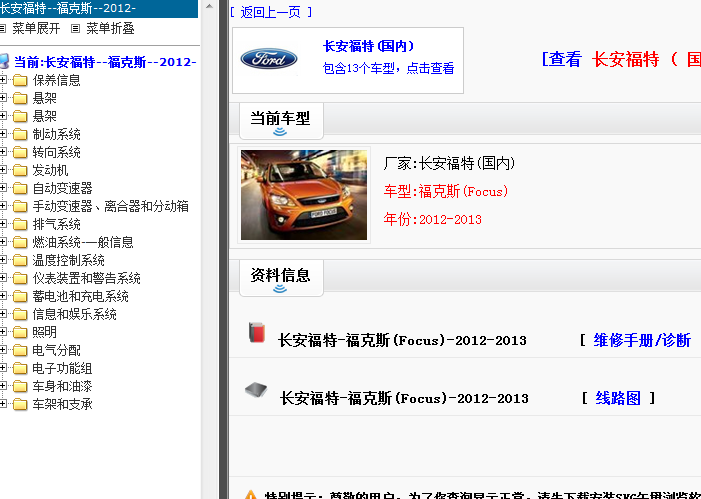This screenshot has height=499, width=701.
Task: Click the blue wave icon under 资料信息
Action: click(x=280, y=289)
